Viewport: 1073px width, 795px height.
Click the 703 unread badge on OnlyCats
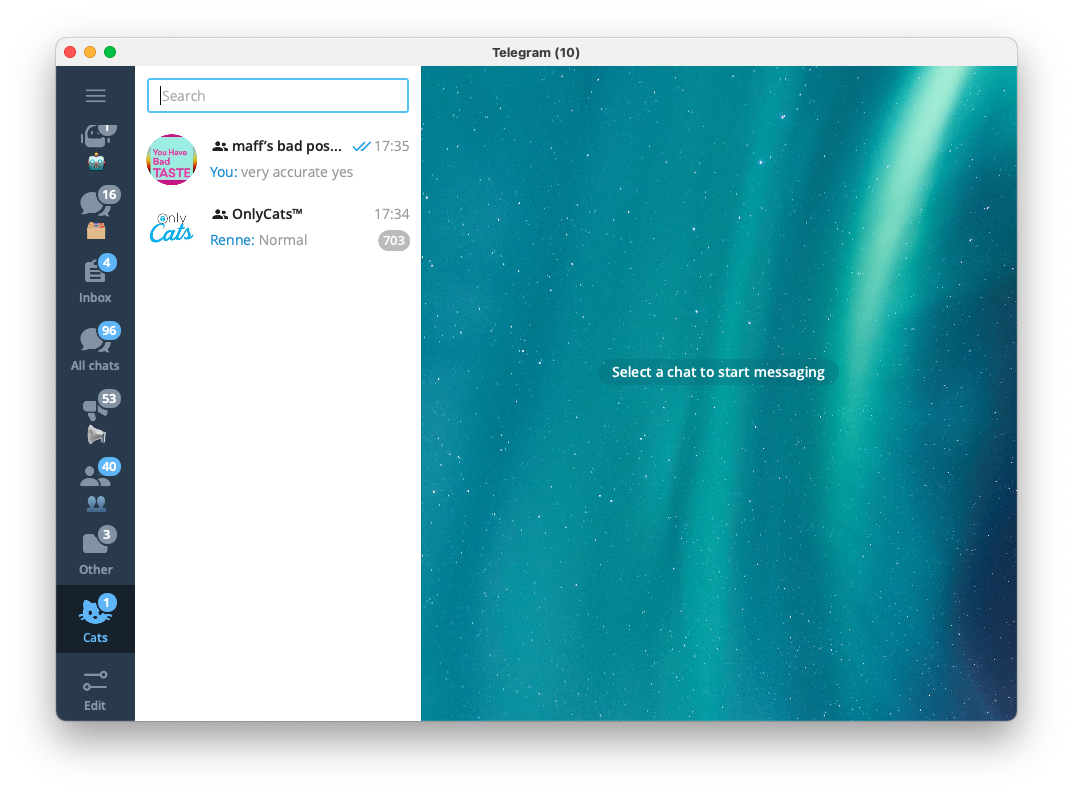tap(393, 240)
